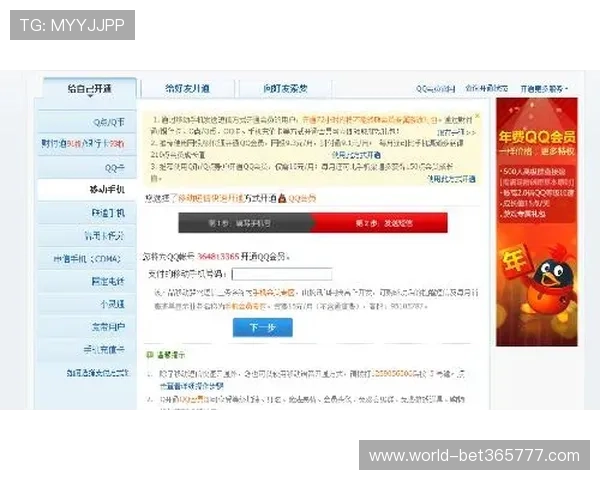600x480 pixels.
Task: Click the 温馨提示 tips icon
Action: pyautogui.click(x=150, y=355)
